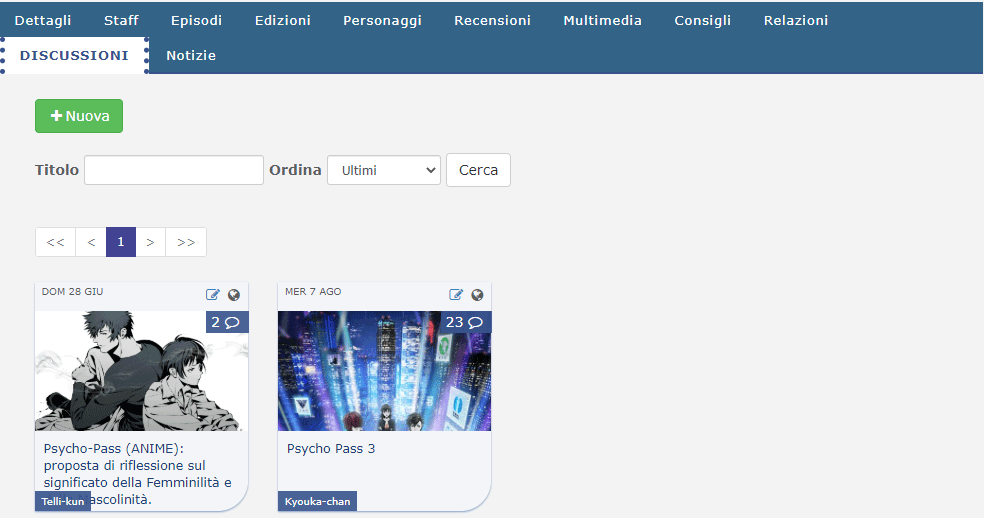This screenshot has width=984, height=518.
Task: Click edit icon on MER 7 AGO card
Action: tap(456, 294)
